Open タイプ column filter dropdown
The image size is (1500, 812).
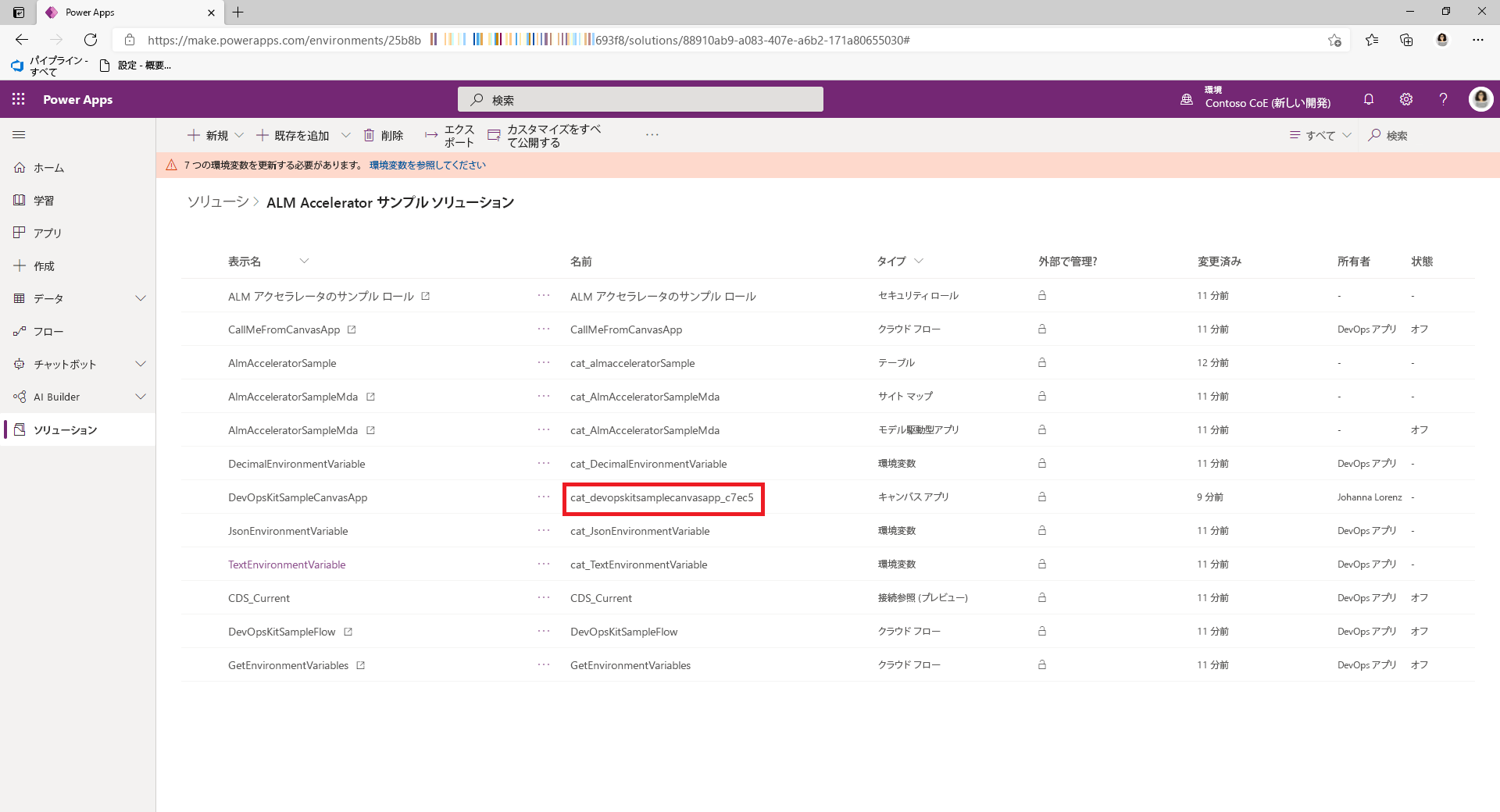click(919, 261)
